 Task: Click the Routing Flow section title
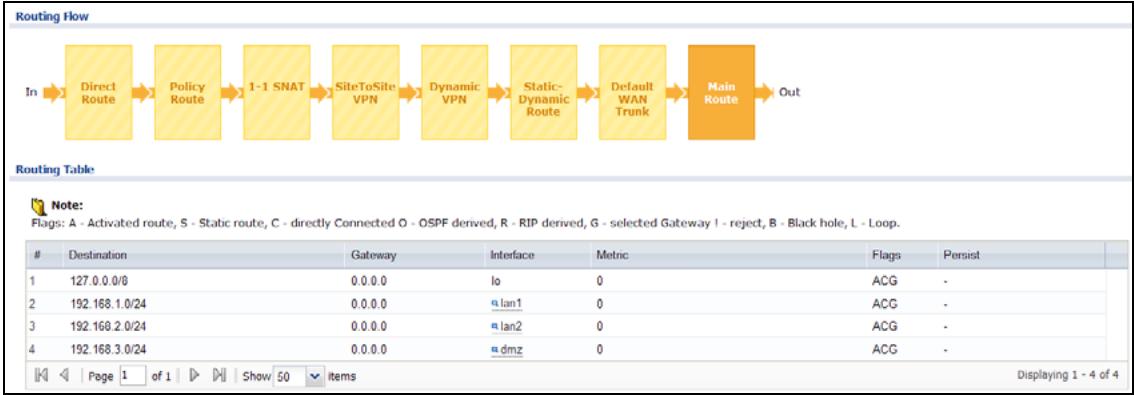(52, 16)
